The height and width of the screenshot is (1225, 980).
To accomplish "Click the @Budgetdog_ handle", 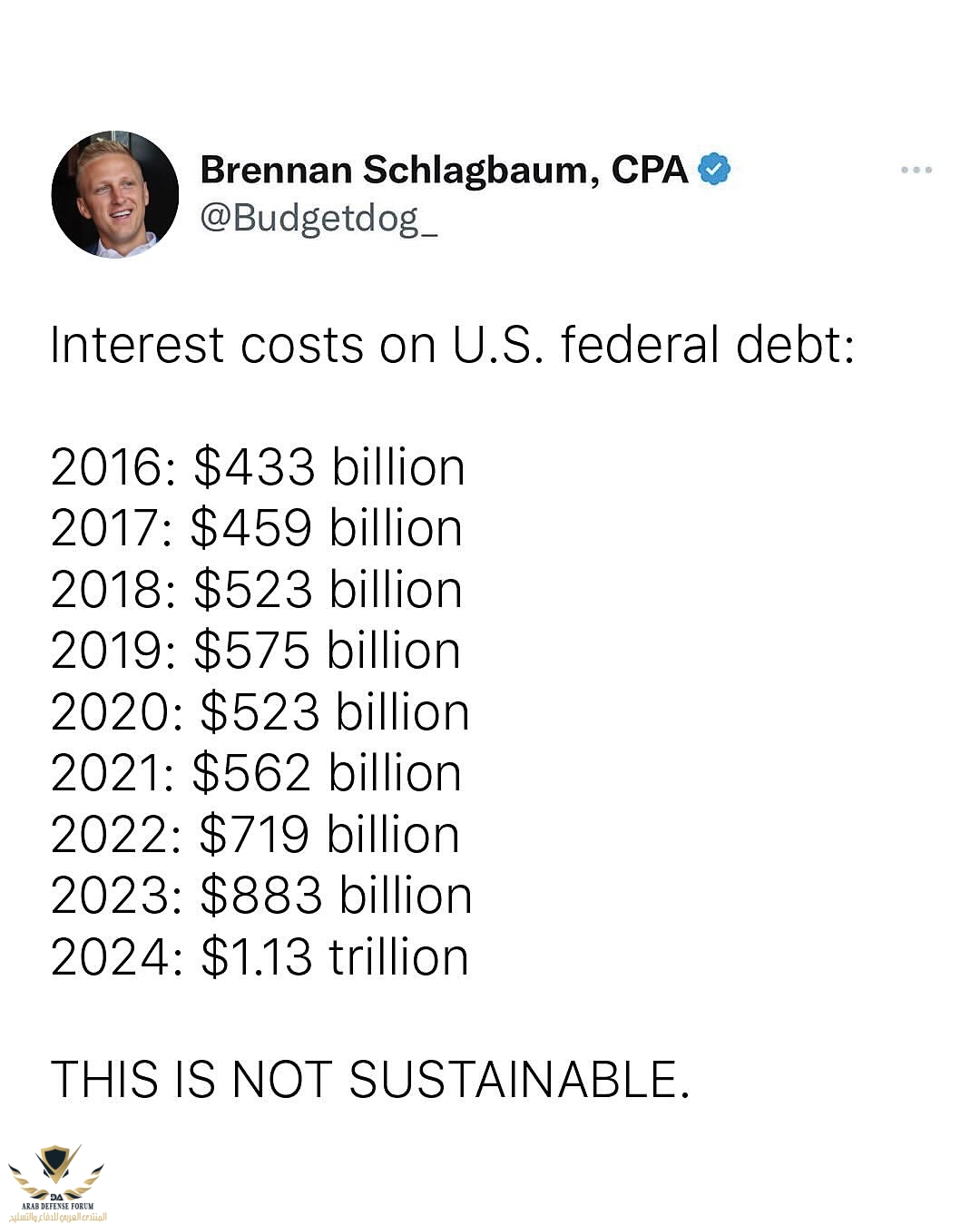I will click(318, 218).
